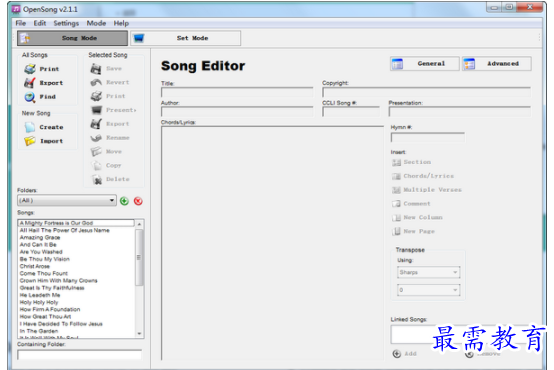Click the Rename icon under Selected Song

tap(96, 137)
